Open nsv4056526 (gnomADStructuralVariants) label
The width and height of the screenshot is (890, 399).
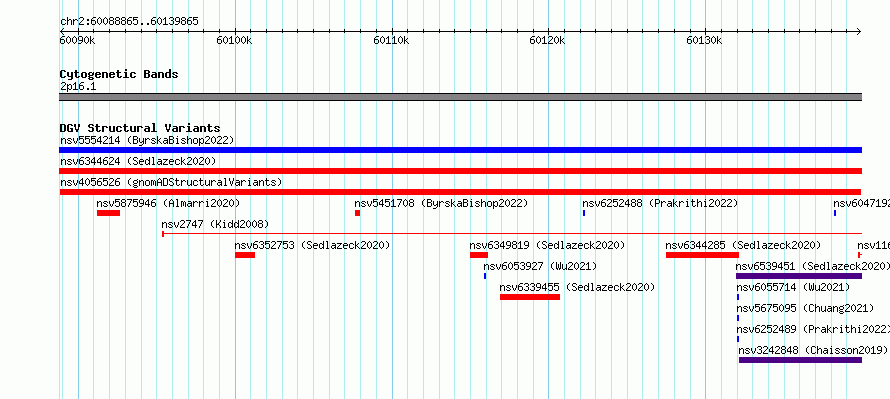[x=171, y=182]
